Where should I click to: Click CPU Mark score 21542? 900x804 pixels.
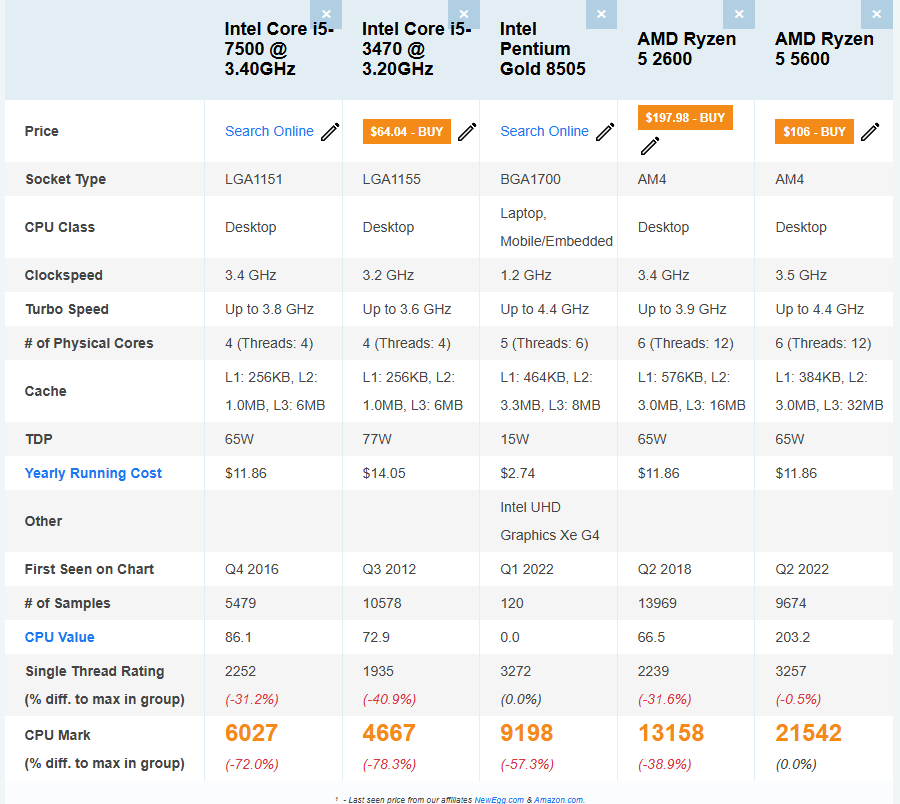click(x=808, y=733)
